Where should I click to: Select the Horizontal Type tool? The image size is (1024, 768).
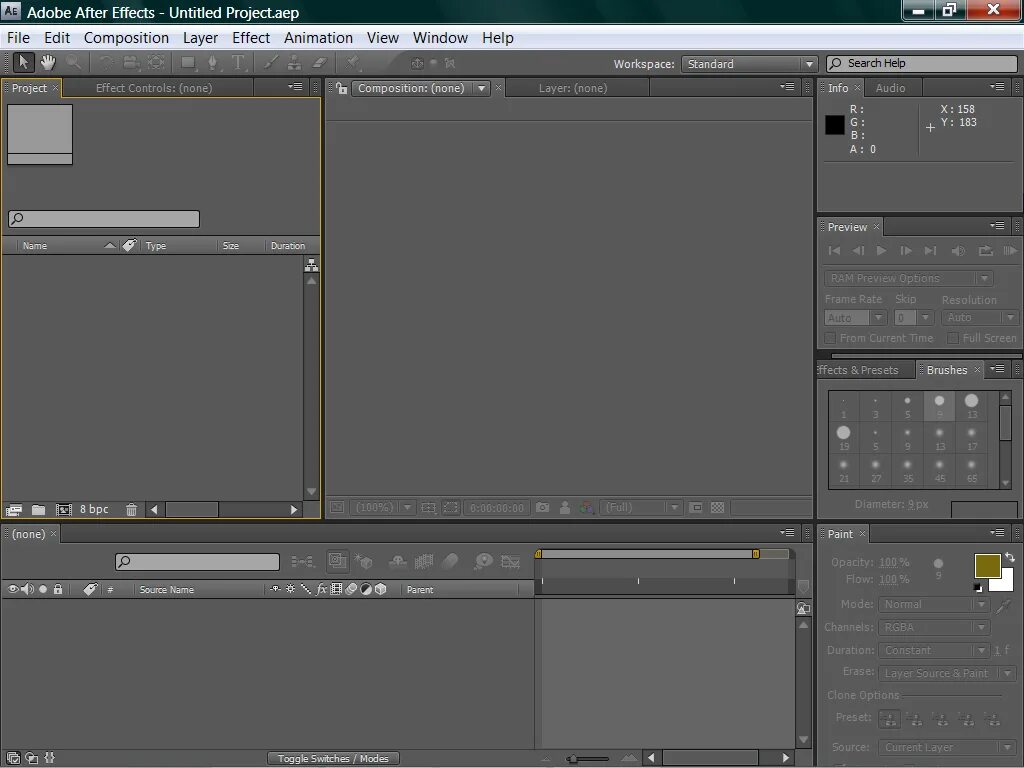(x=238, y=63)
